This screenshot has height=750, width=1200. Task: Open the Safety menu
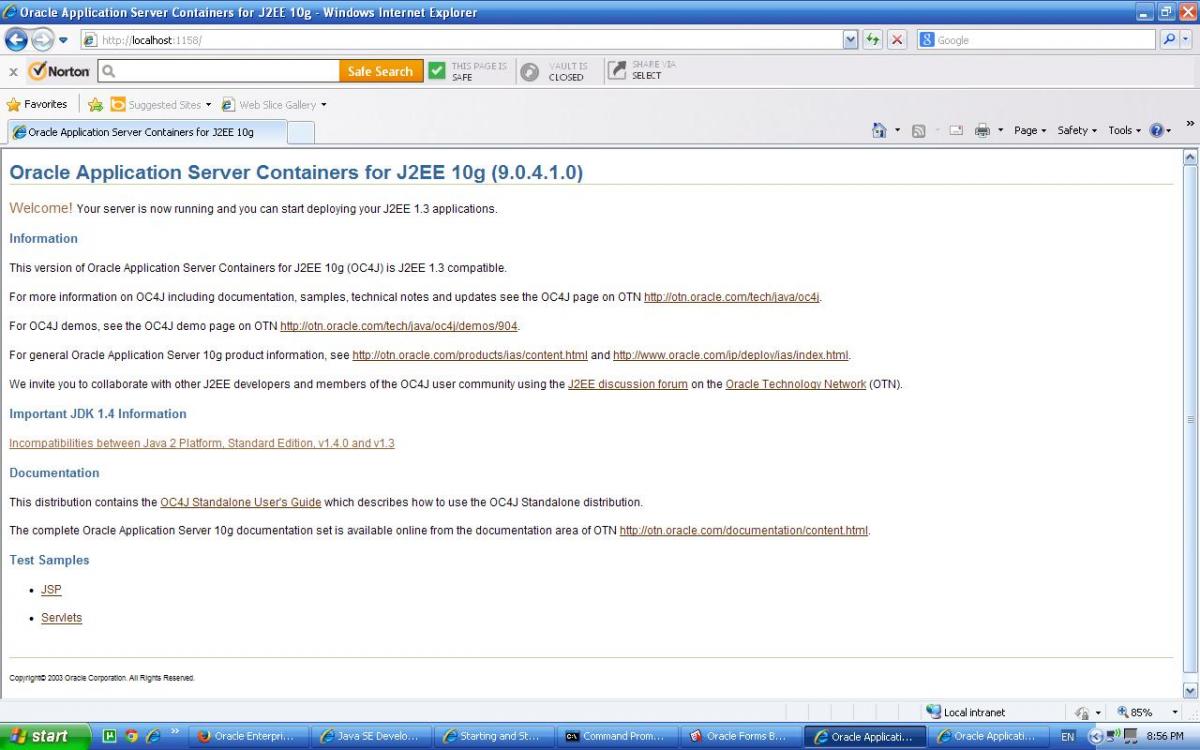(x=1076, y=131)
